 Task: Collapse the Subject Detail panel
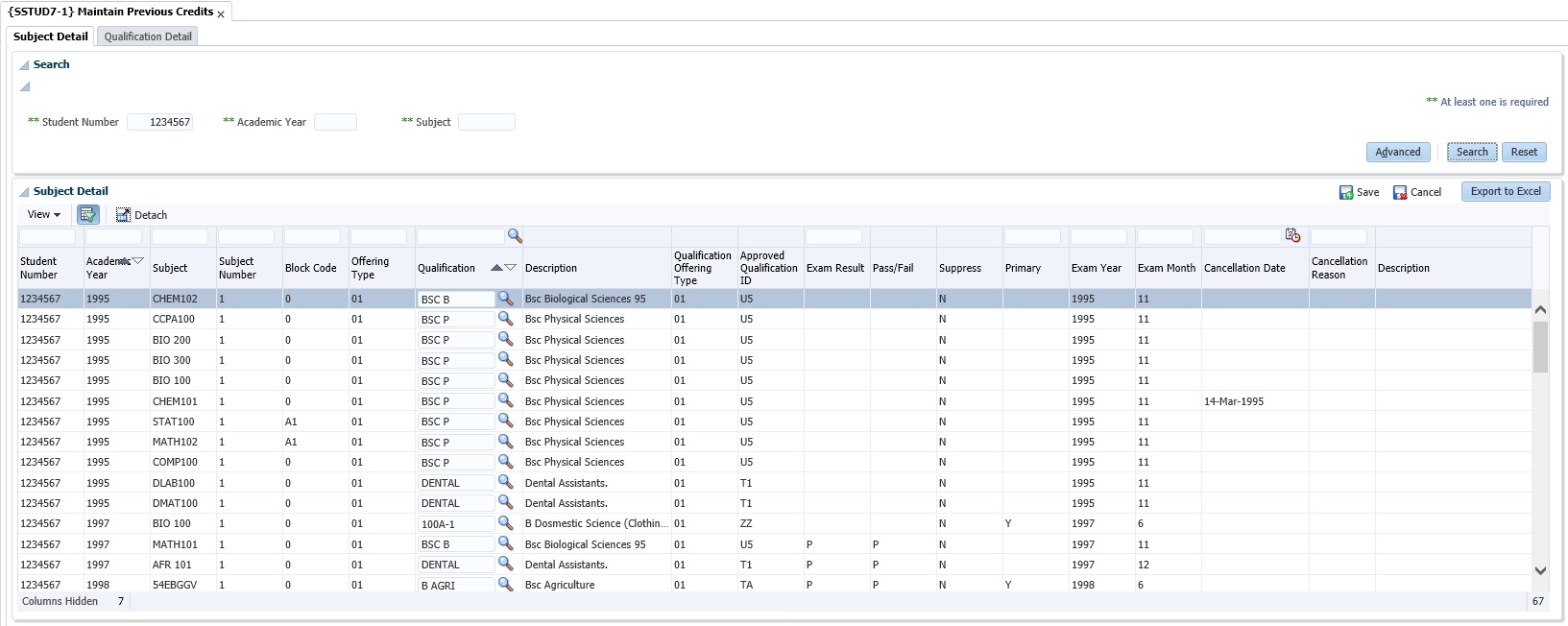(24, 192)
